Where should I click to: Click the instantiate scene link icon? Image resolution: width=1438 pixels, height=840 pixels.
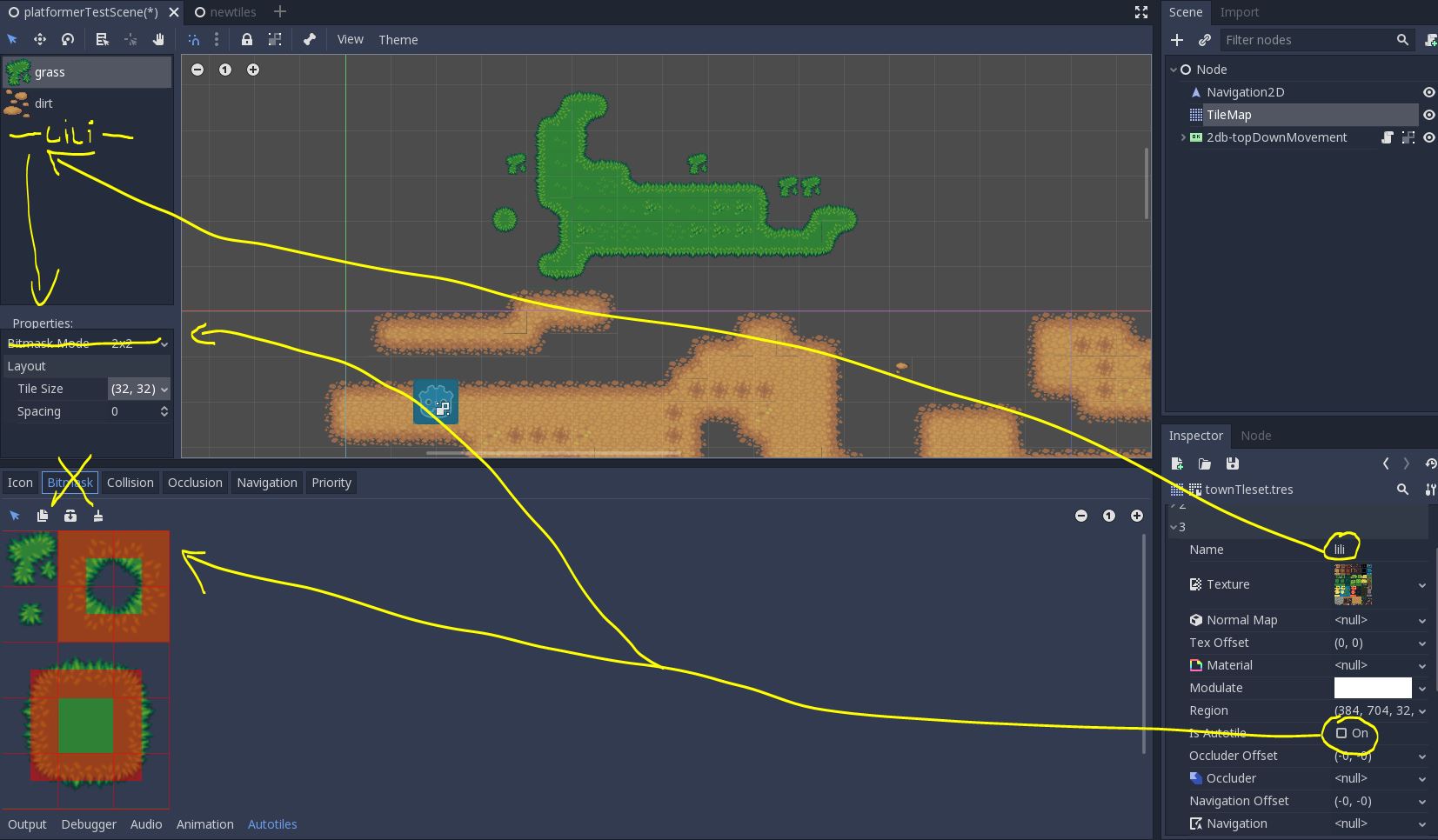click(x=1206, y=40)
